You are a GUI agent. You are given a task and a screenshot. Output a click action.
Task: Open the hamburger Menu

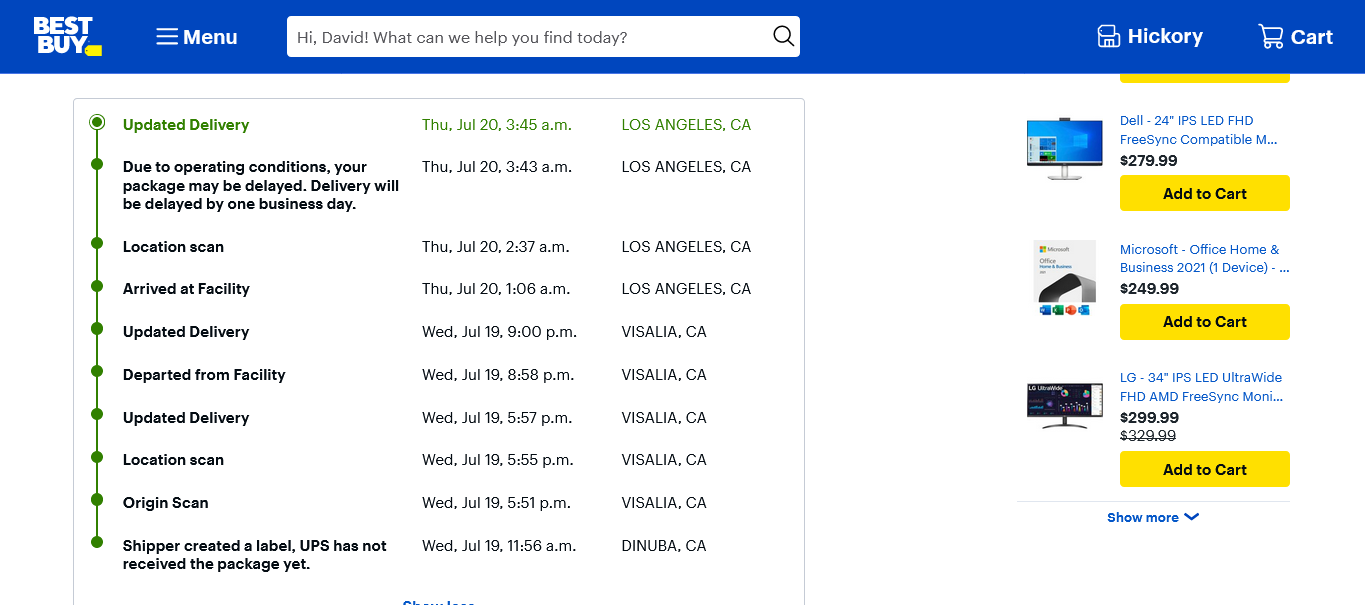(197, 37)
